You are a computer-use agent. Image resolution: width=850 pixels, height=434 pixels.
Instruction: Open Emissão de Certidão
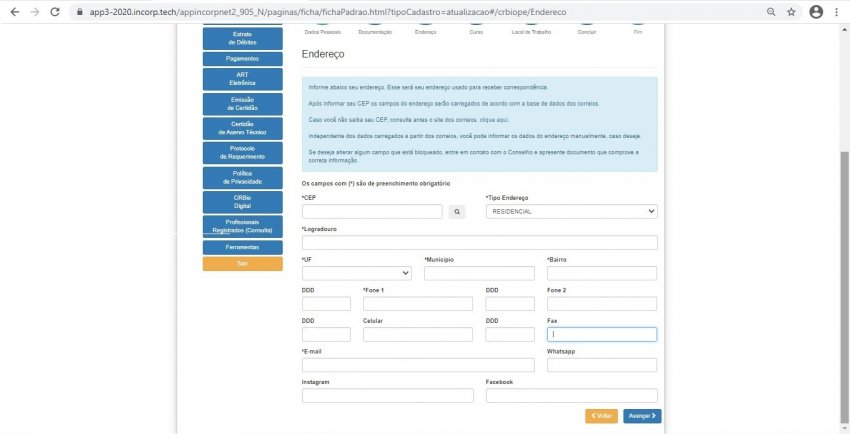(242, 104)
